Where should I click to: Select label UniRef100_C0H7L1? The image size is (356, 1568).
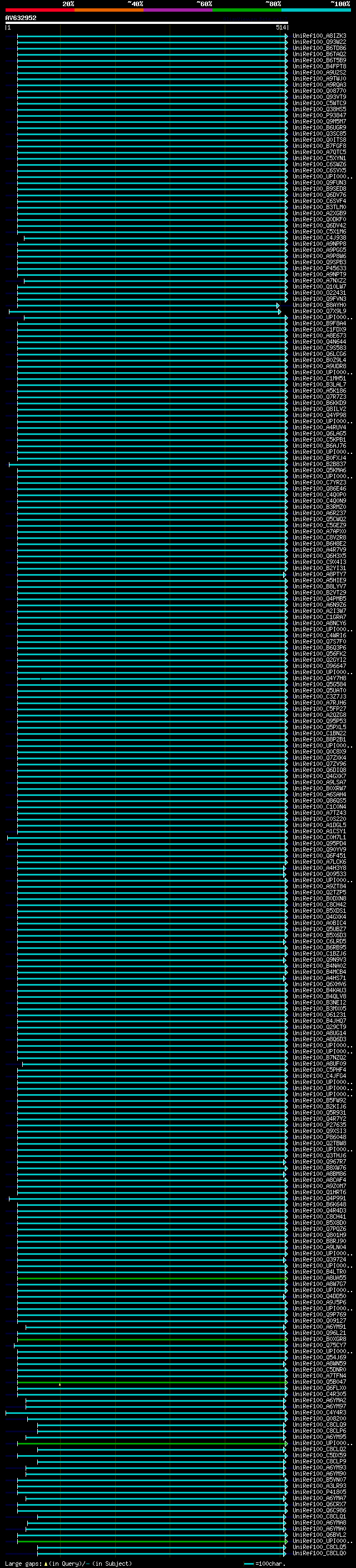point(319,838)
